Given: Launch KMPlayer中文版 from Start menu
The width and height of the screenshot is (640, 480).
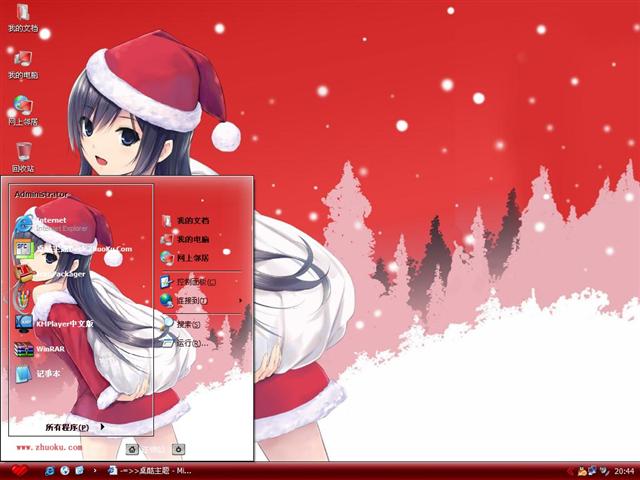Looking at the screenshot, I should [54, 324].
